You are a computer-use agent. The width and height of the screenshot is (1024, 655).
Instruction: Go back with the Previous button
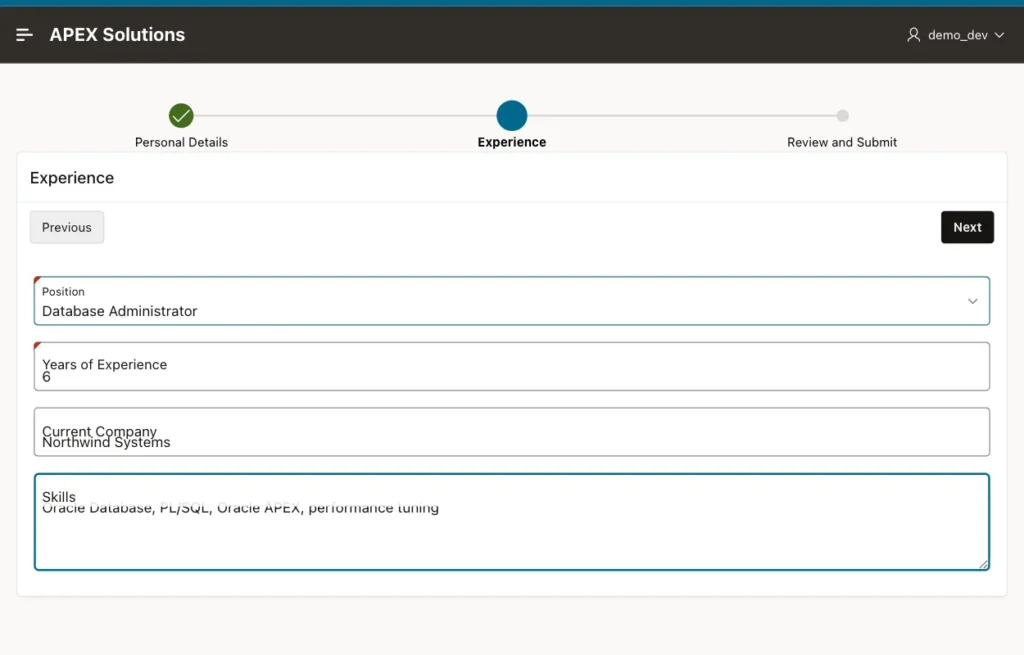pos(67,227)
